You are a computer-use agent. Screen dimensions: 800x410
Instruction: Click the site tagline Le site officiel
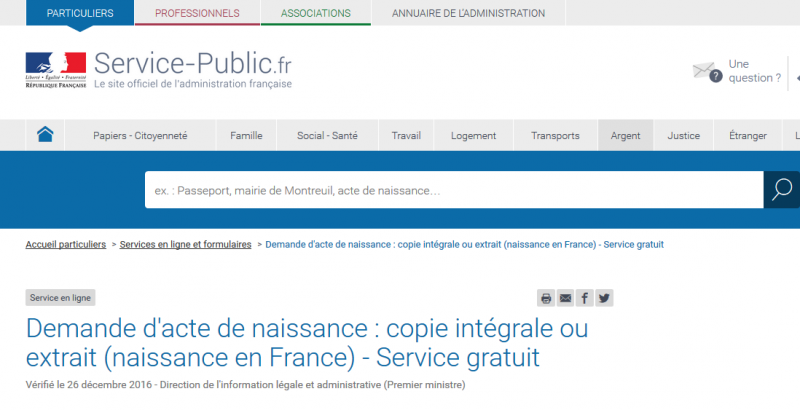click(x=193, y=84)
